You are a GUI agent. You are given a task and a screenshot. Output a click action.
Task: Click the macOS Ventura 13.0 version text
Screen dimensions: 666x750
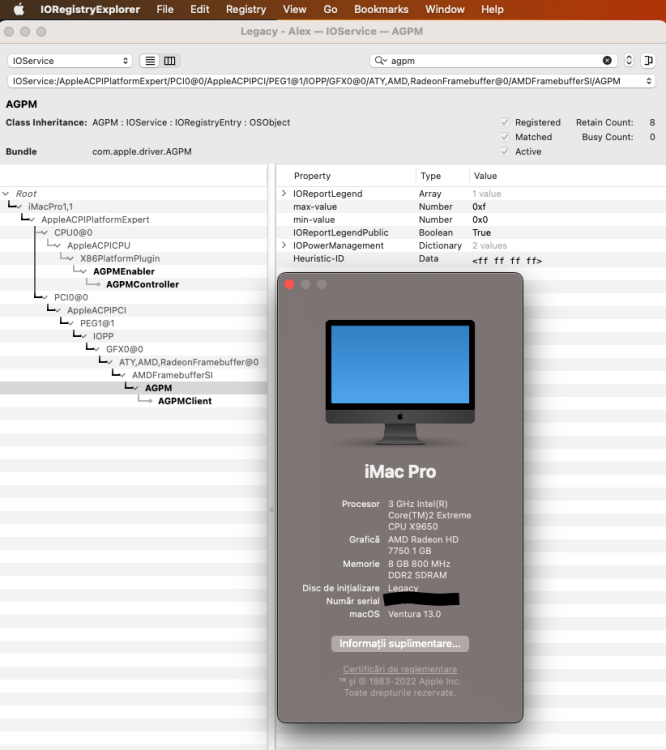click(x=414, y=614)
